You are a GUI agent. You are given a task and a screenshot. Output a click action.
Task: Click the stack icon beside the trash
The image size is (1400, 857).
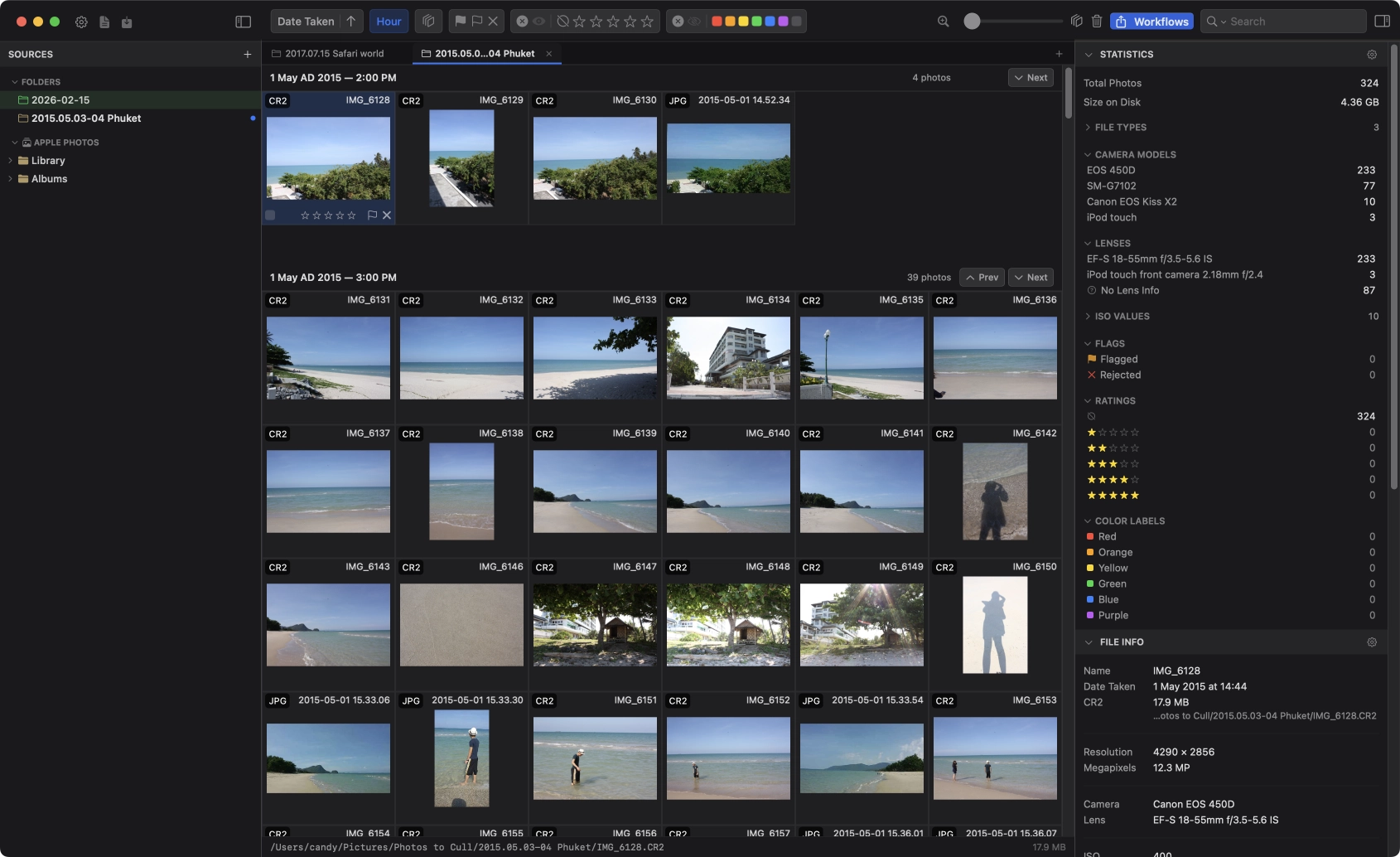pyautogui.click(x=1076, y=22)
